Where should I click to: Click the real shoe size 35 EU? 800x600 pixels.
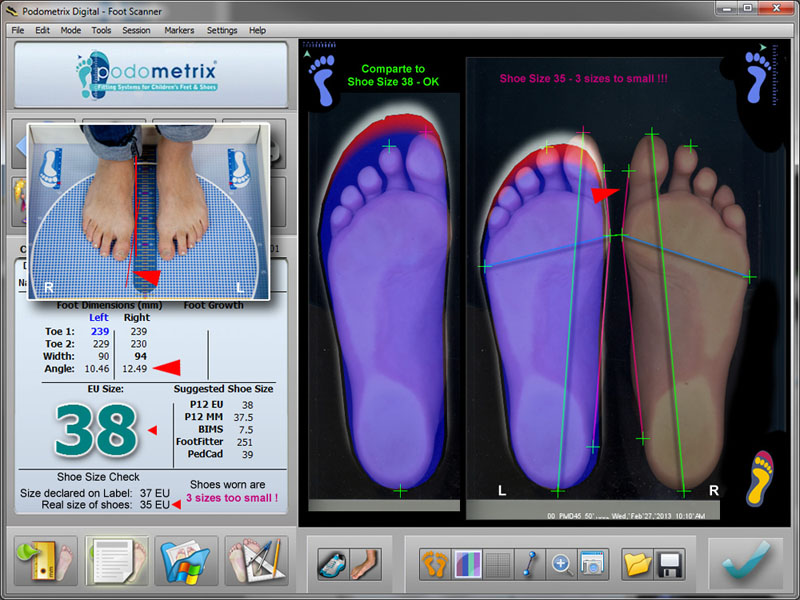[x=155, y=505]
